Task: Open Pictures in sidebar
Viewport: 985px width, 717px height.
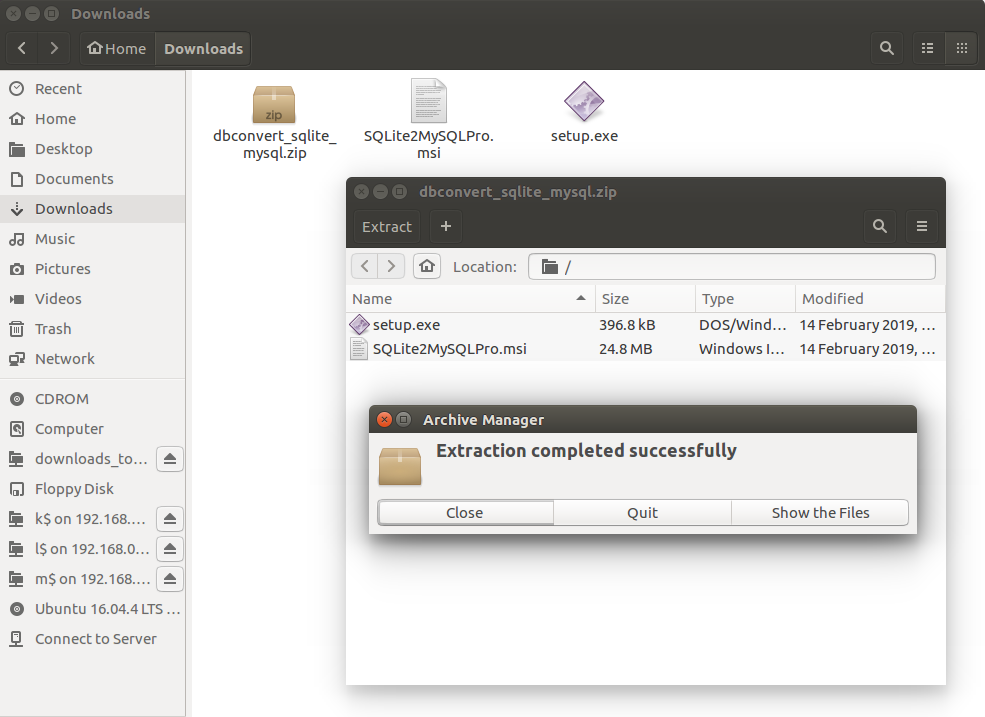Action: click(92, 269)
